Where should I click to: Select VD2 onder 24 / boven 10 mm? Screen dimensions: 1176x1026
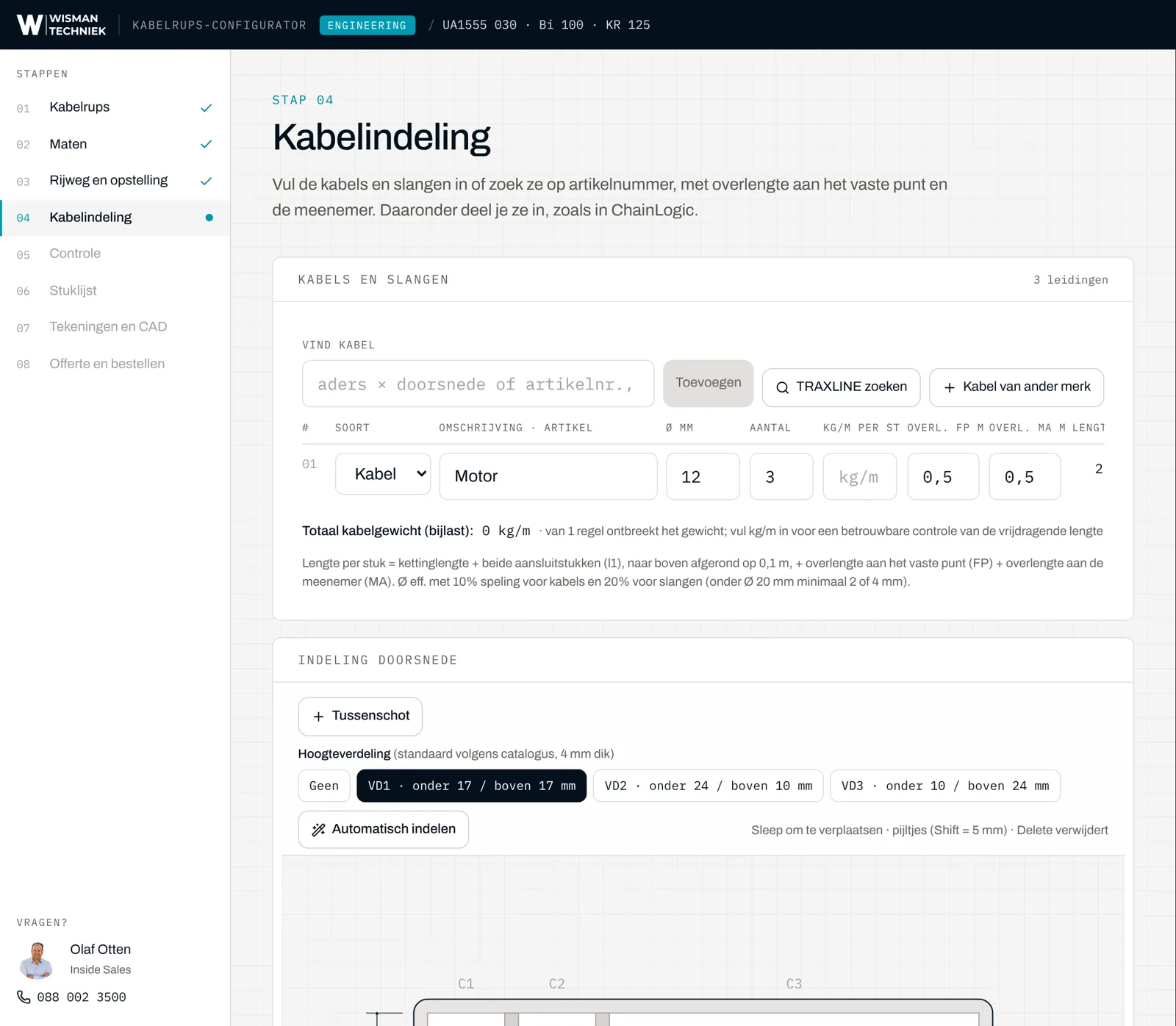point(709,786)
